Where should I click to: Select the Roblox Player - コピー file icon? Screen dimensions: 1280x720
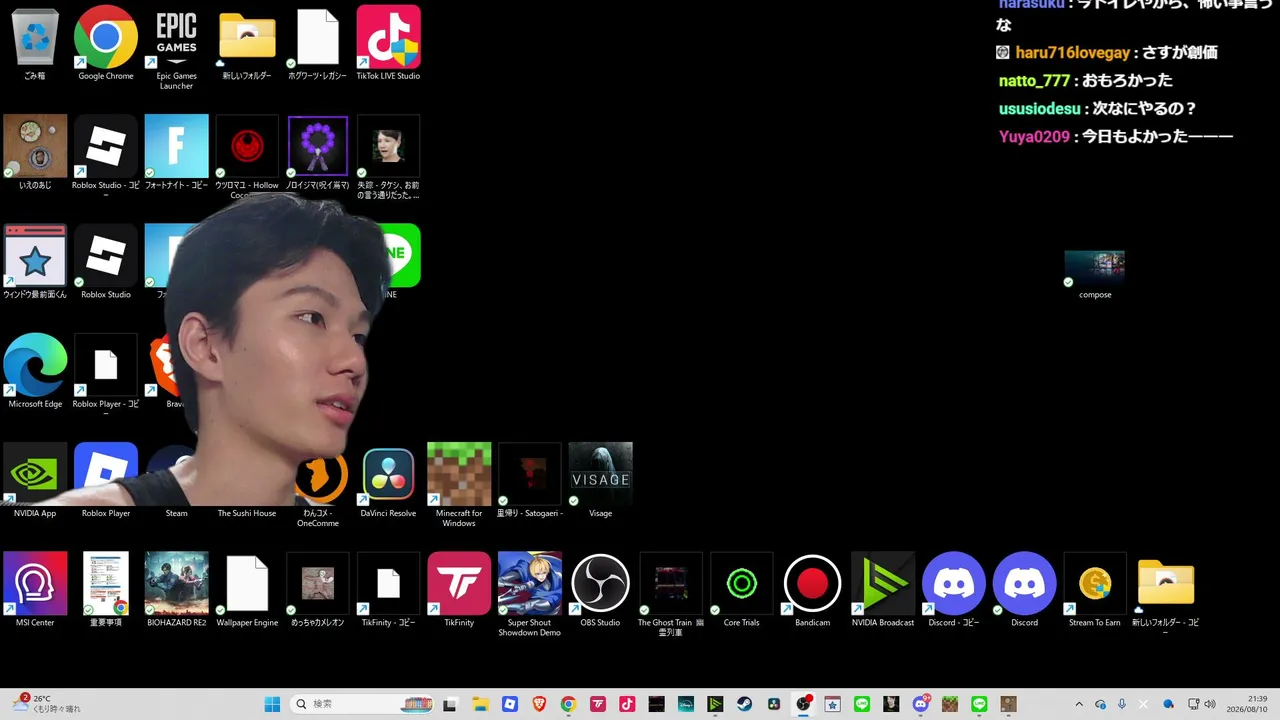pos(106,376)
